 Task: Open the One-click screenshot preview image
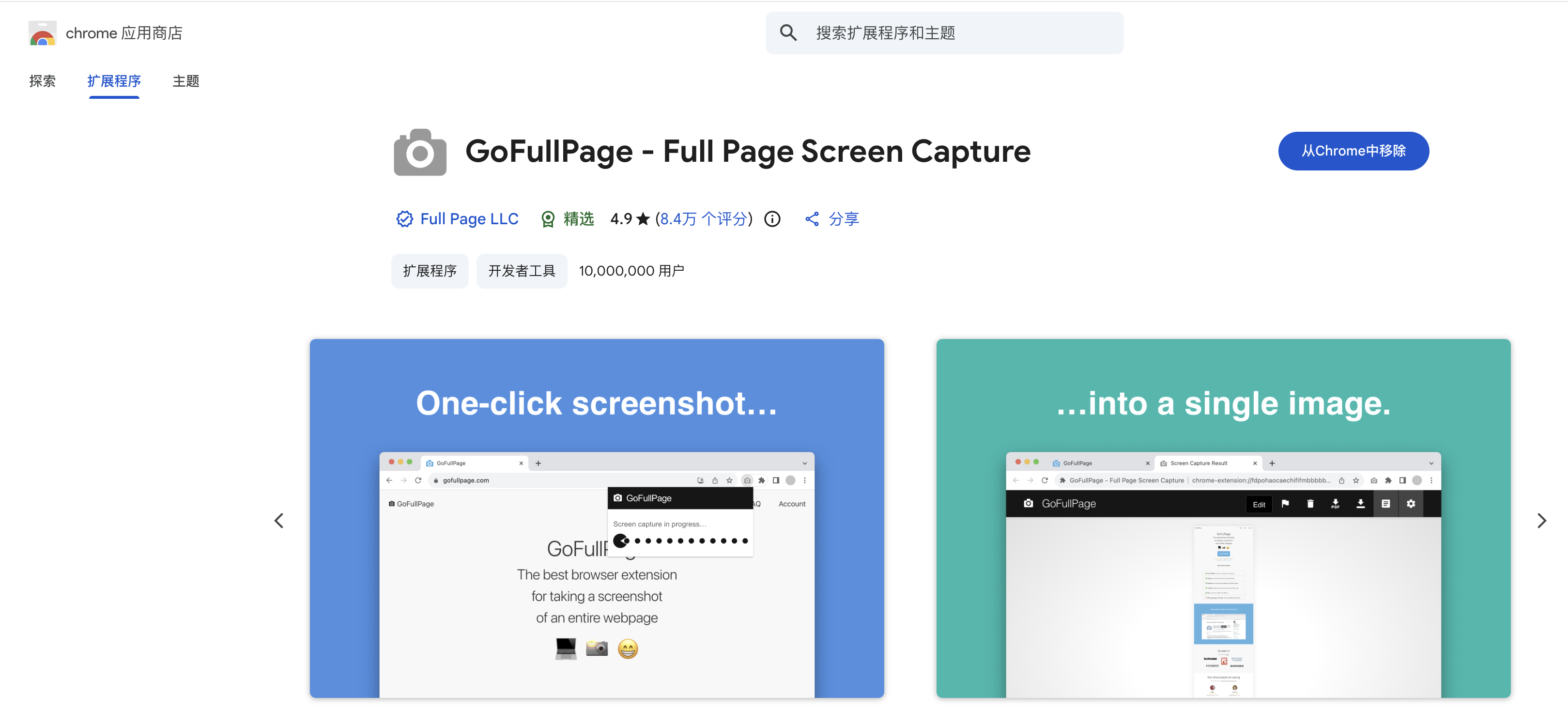[x=596, y=518]
